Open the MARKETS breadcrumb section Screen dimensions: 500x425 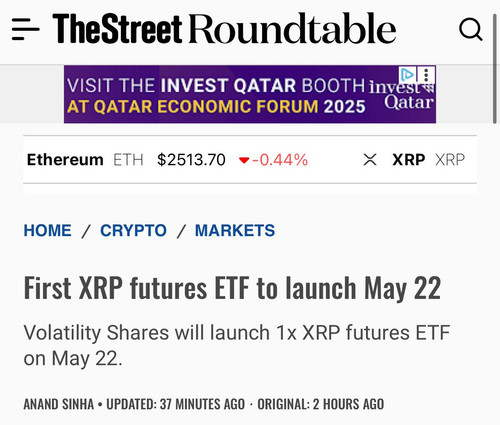[235, 230]
